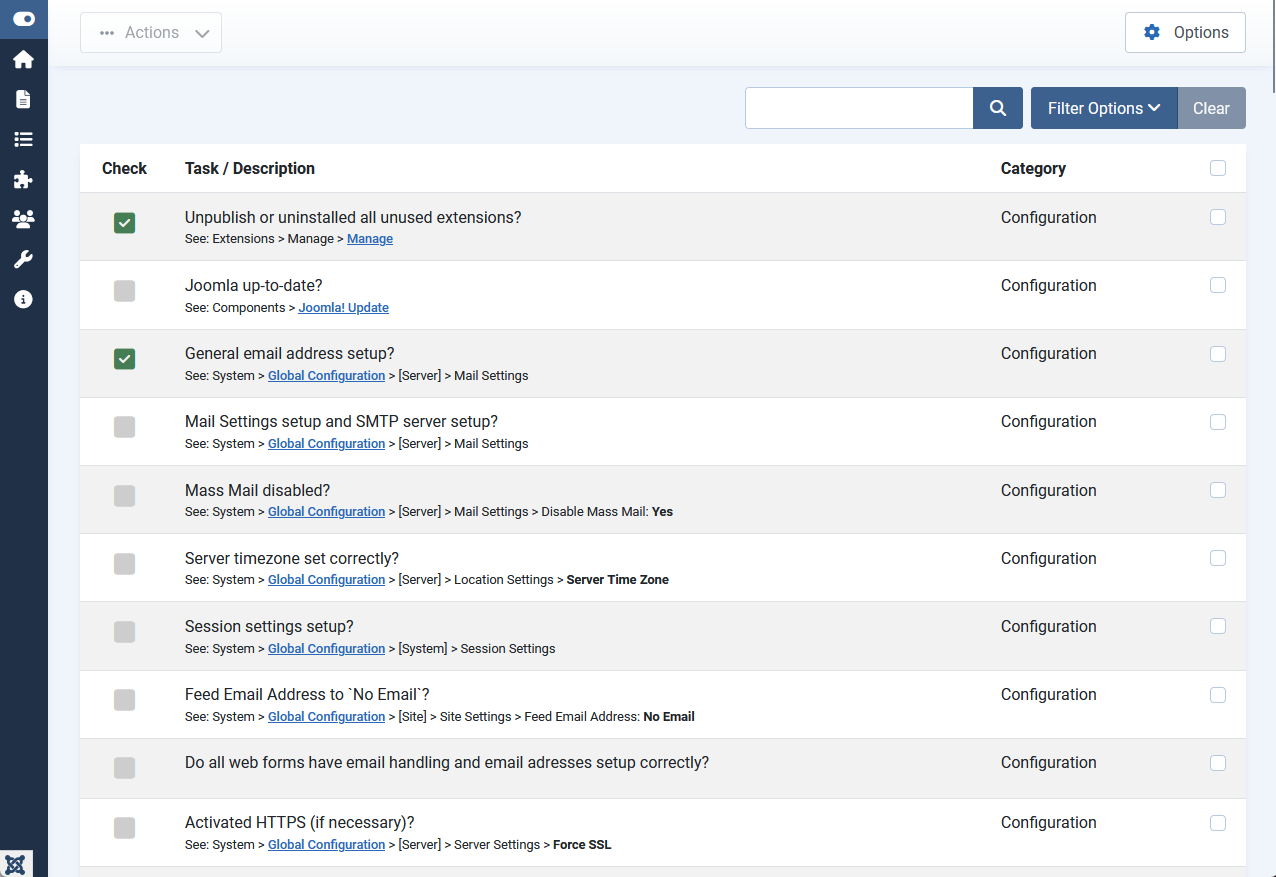Open the Components puzzle icon in sidebar
1276x877 pixels.
23,180
